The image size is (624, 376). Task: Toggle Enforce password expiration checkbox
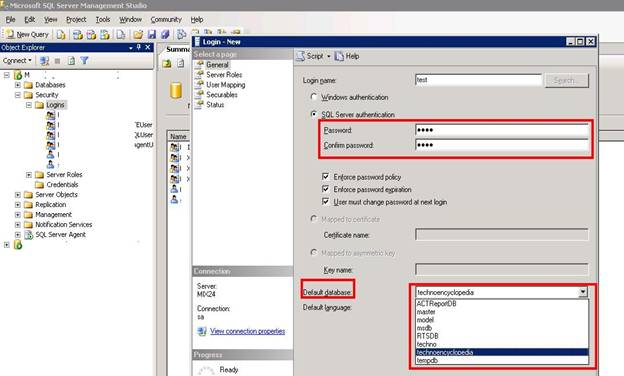[326, 189]
